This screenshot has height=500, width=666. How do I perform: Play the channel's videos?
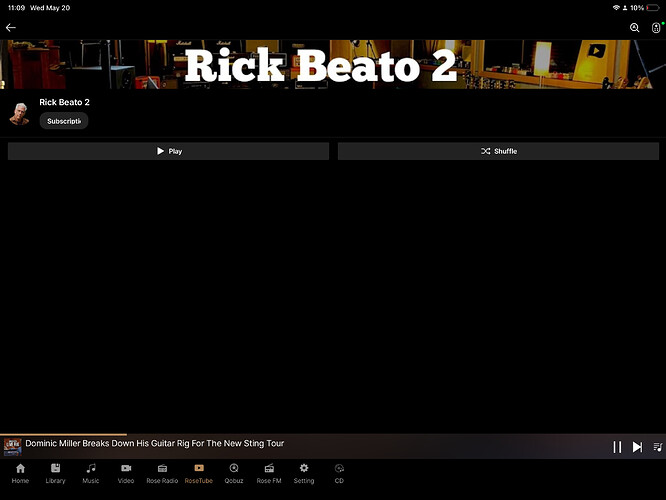coord(168,151)
